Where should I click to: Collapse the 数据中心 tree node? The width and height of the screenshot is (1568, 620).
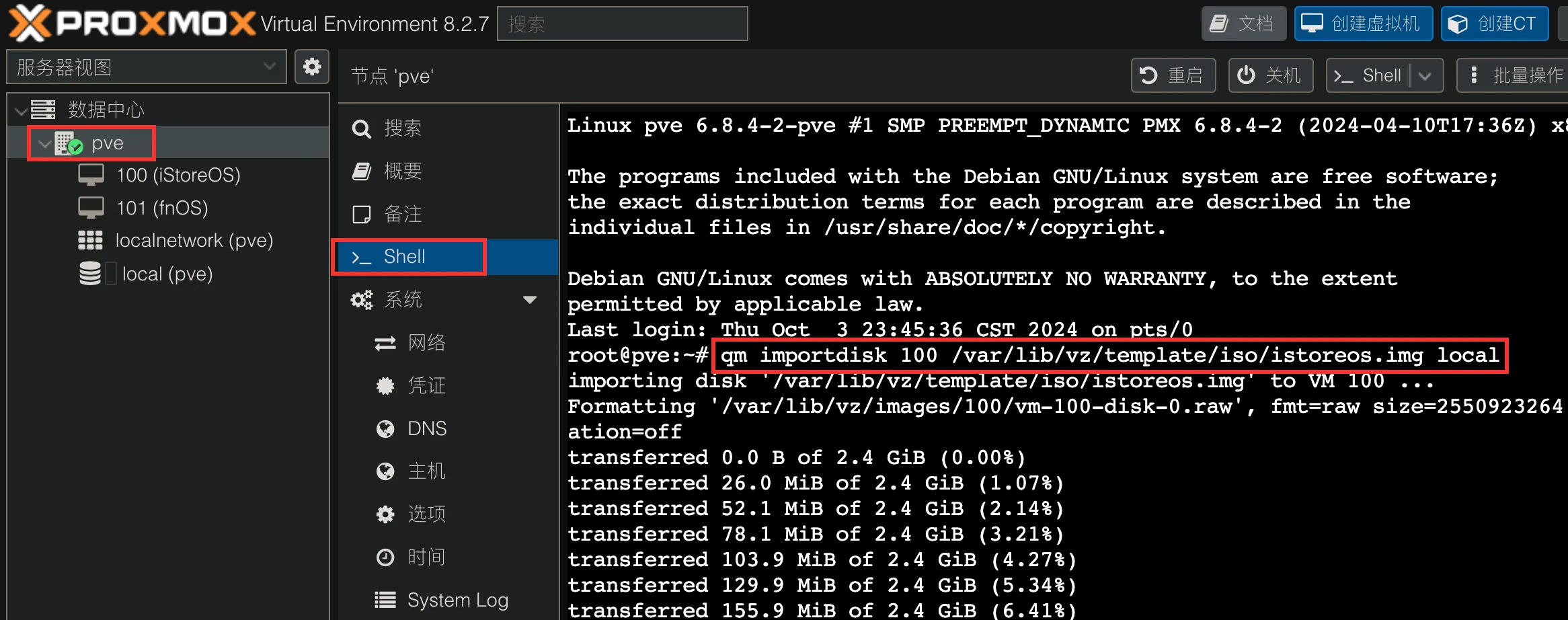pyautogui.click(x=21, y=110)
